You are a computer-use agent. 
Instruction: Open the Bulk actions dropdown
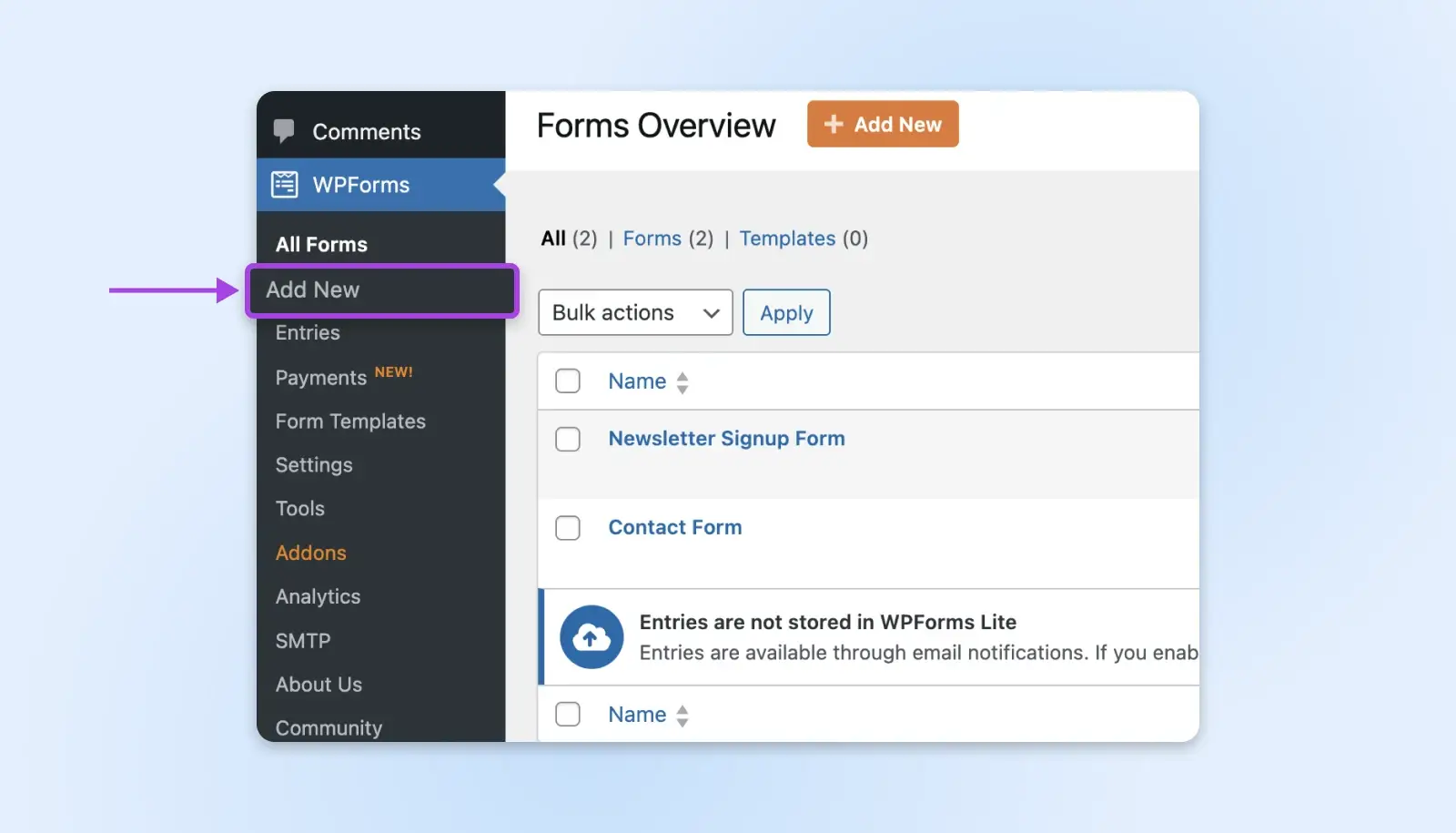pyautogui.click(x=635, y=312)
